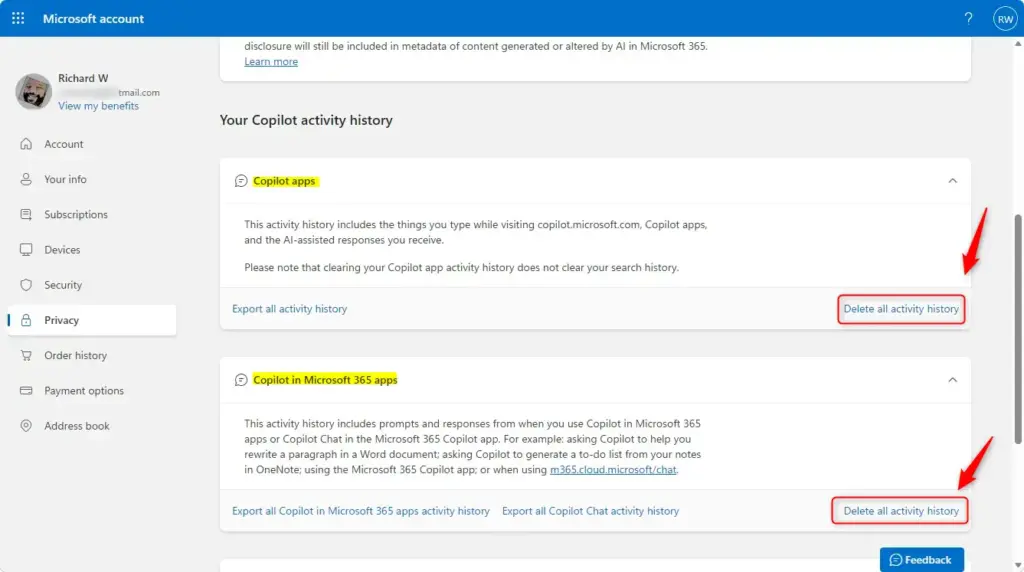Click the Copilot in Microsoft 365 apps heading
1024x572 pixels.
point(325,380)
